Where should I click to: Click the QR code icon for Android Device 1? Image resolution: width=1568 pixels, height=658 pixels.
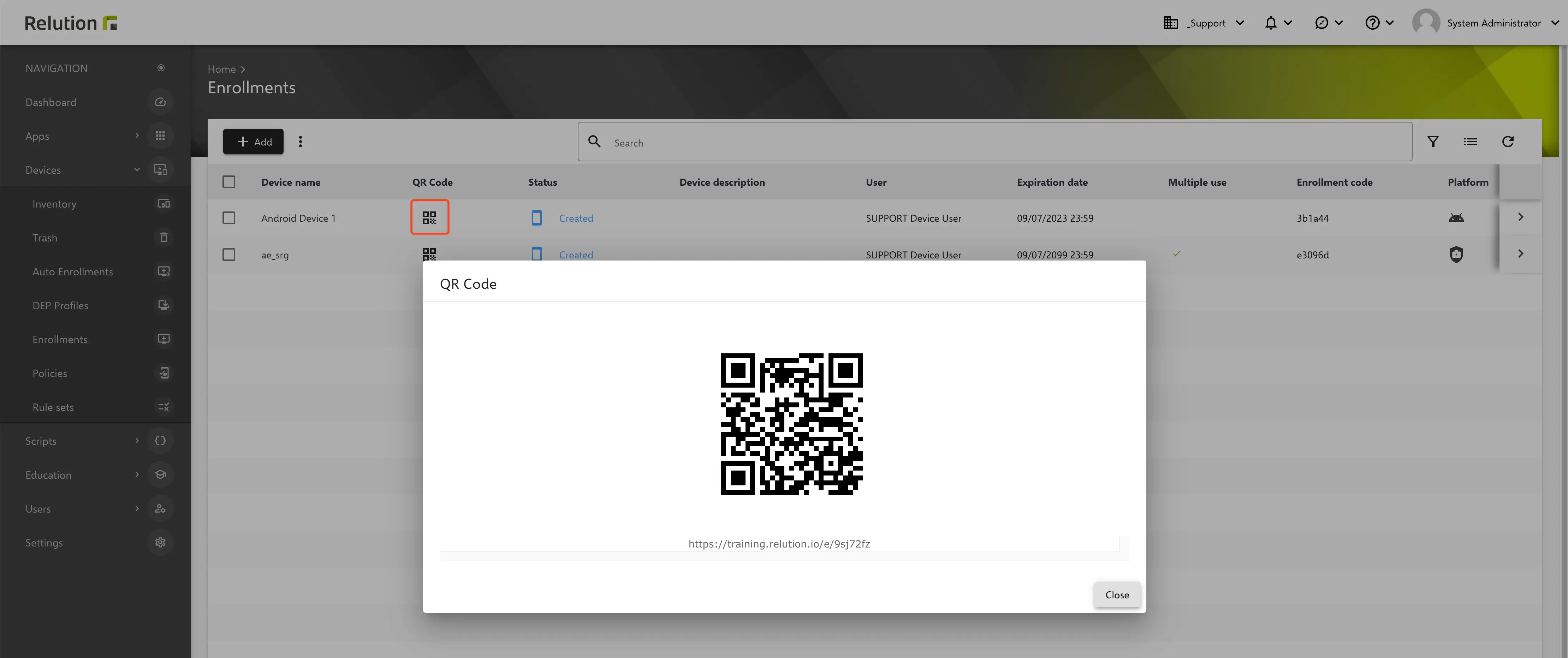click(429, 217)
